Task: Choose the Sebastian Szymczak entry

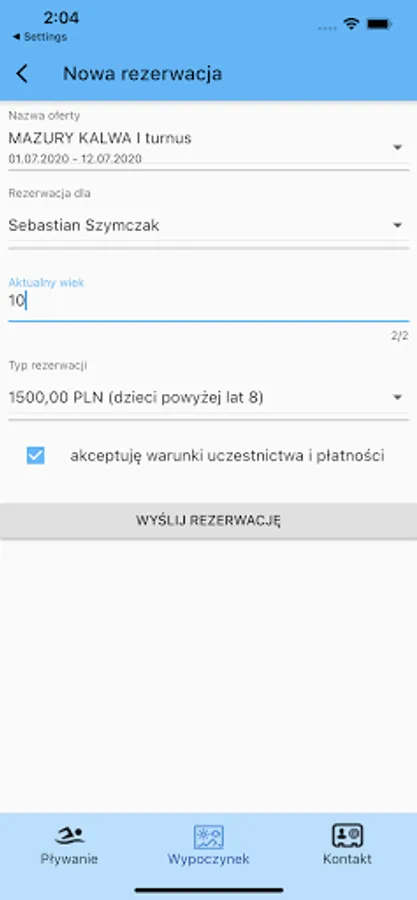Action: click(84, 226)
